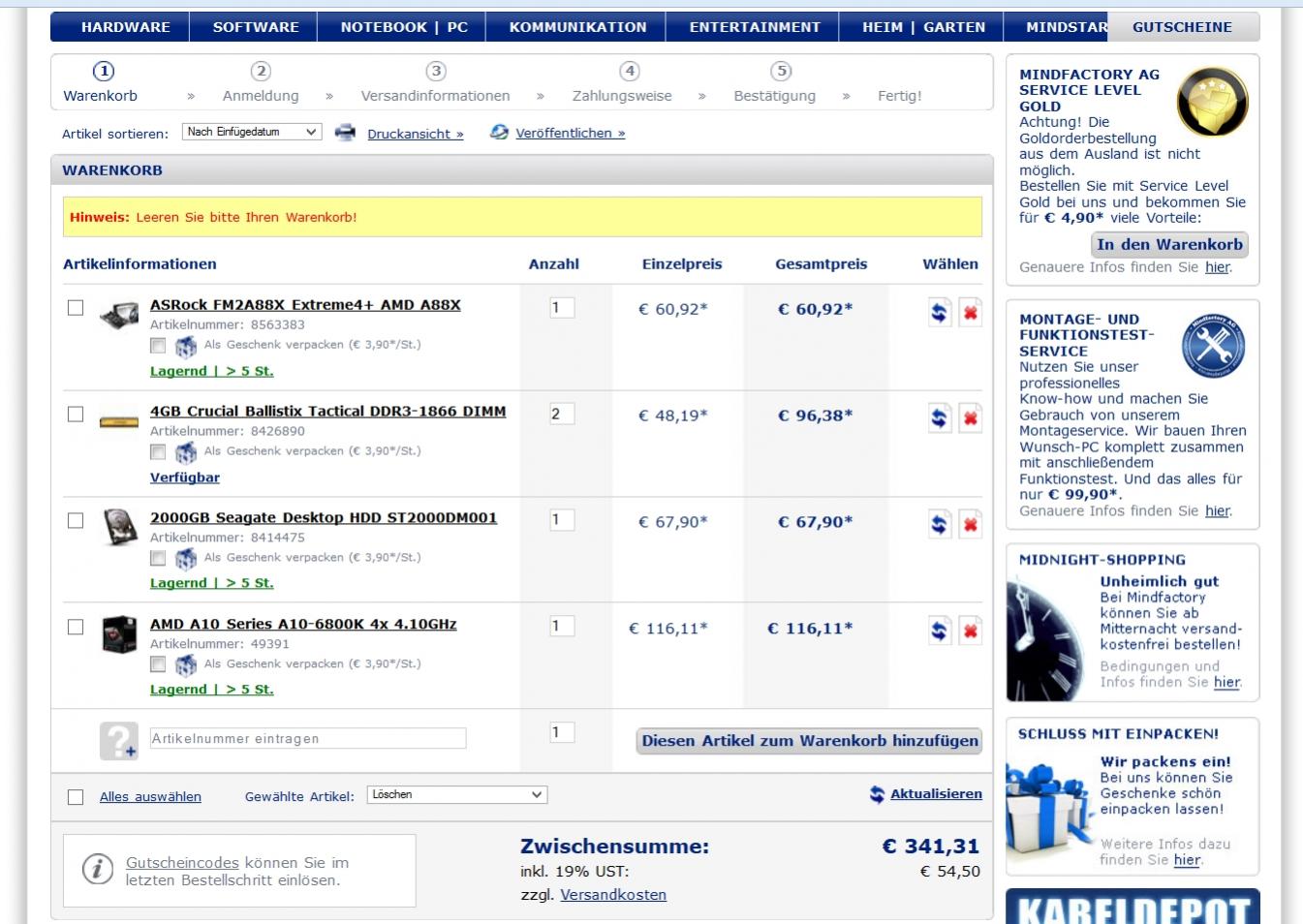This screenshot has height=924, width=1303.
Task: Click the Alles auswählen link
Action: coord(150,796)
